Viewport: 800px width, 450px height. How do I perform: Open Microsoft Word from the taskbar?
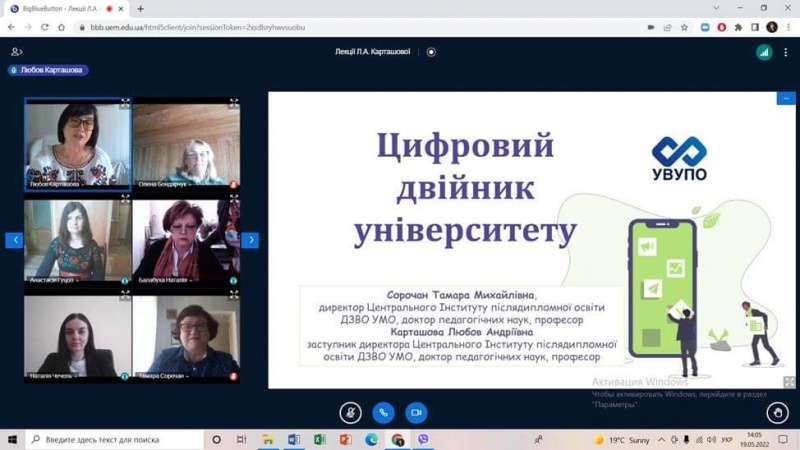point(294,440)
